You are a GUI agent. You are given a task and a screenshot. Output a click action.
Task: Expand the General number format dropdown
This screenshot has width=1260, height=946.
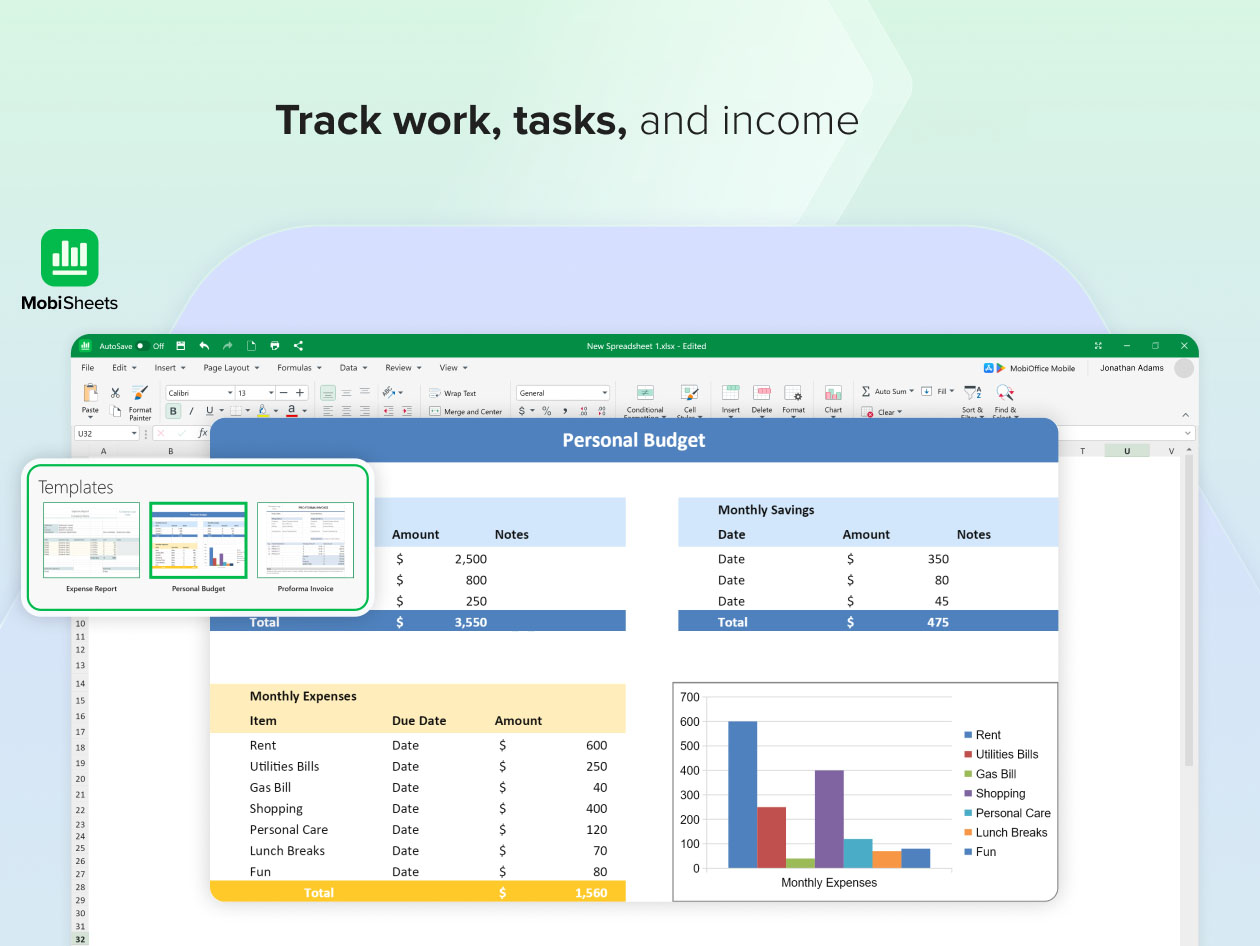[562, 393]
